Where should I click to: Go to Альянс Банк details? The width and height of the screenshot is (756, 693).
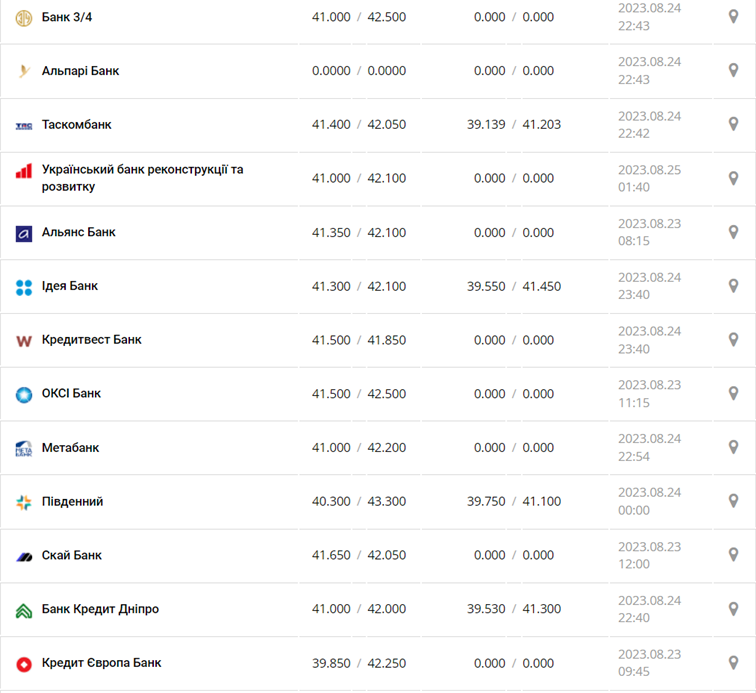coord(79,232)
